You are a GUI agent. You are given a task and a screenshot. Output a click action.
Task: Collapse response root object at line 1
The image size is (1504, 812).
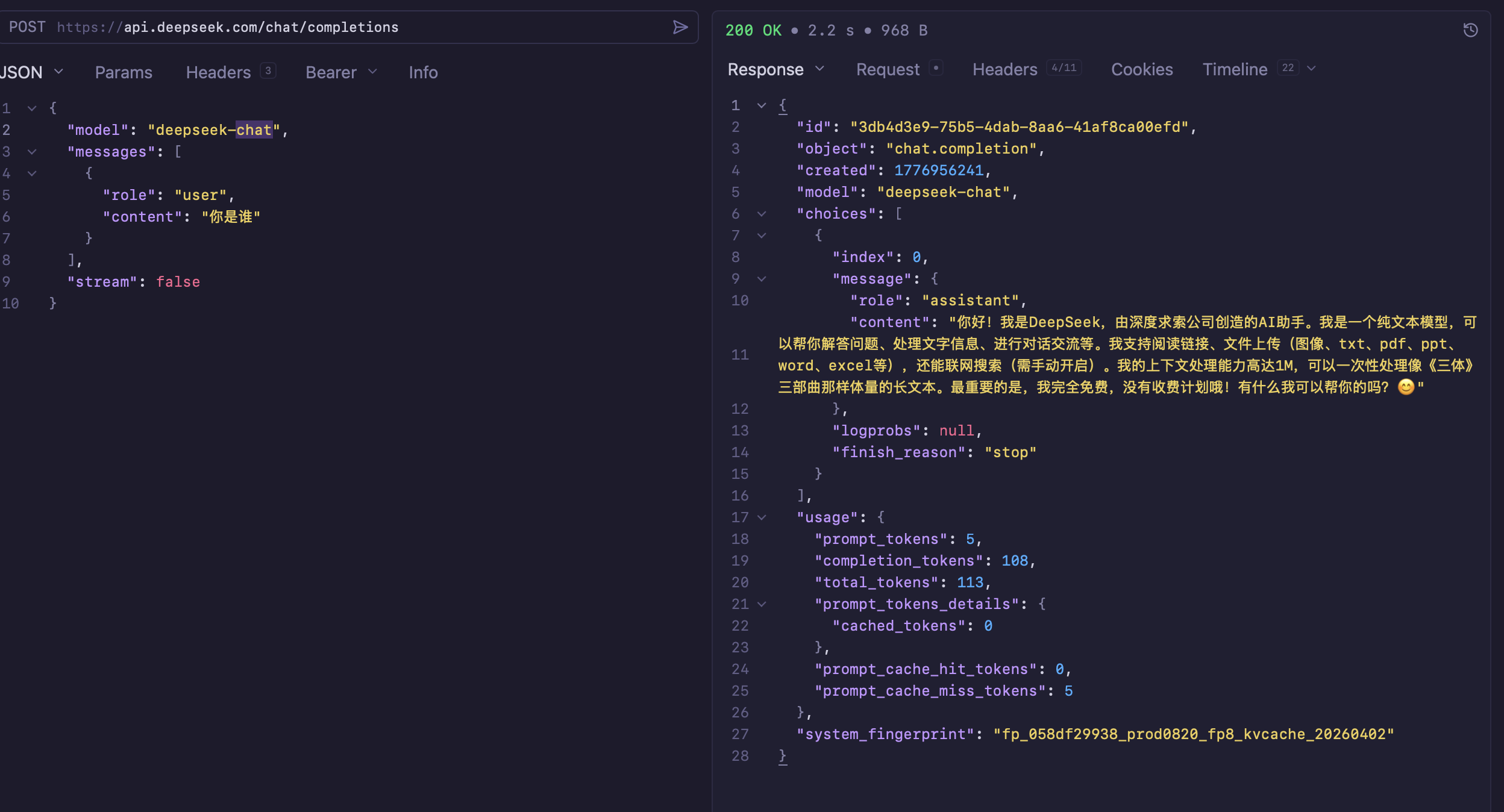click(x=762, y=105)
